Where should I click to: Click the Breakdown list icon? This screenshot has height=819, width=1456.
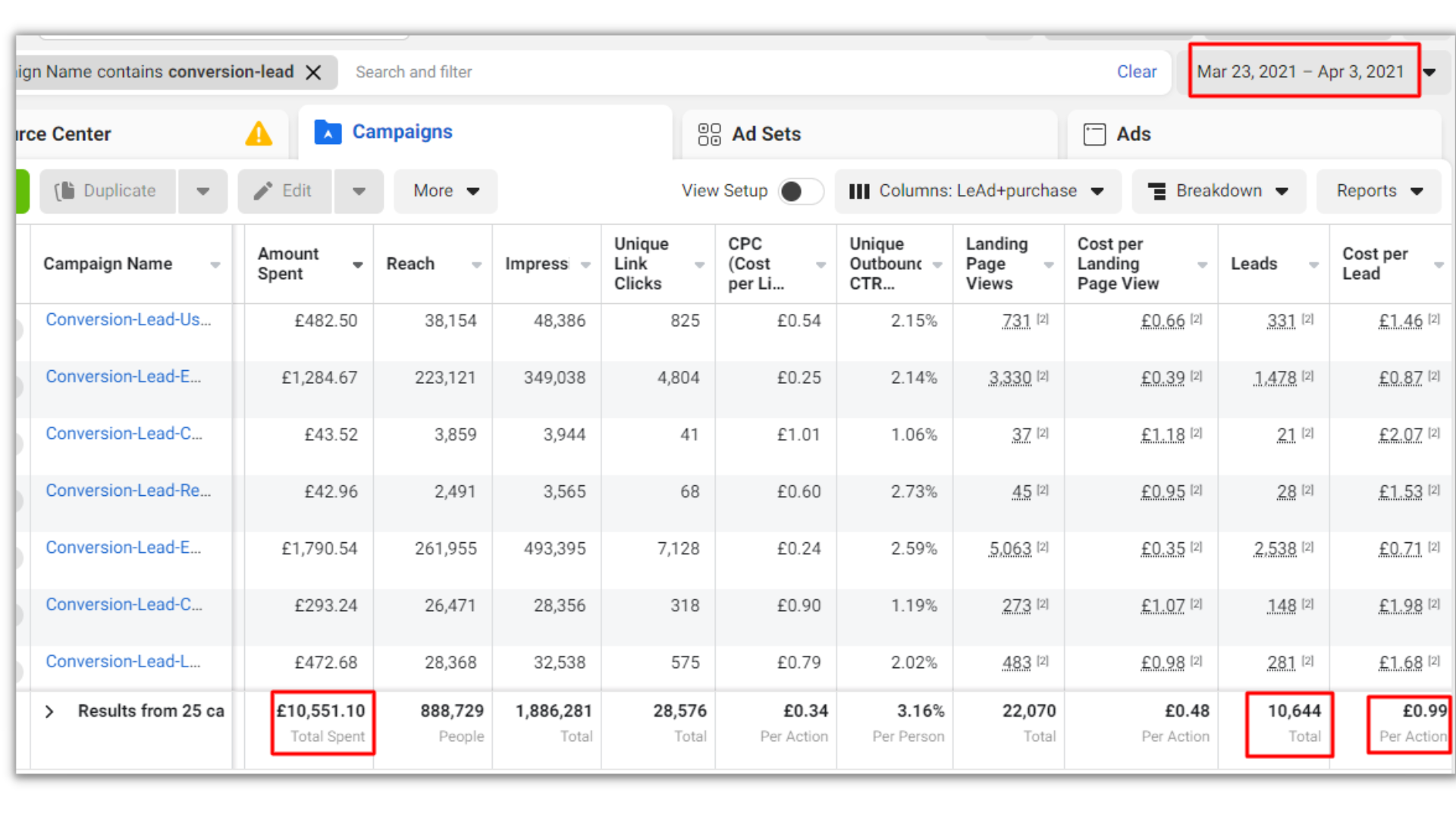coord(1157,191)
